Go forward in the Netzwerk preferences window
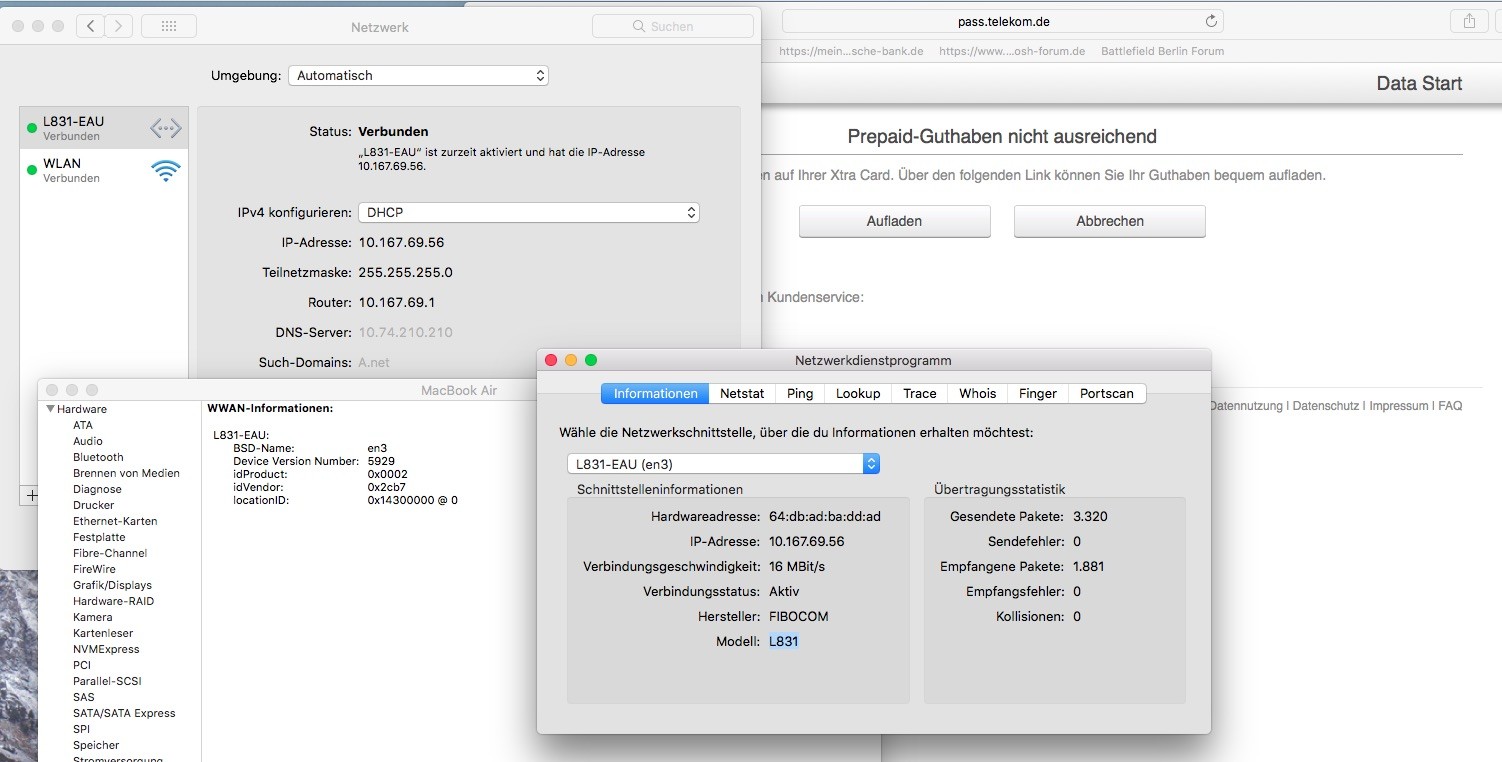The width and height of the screenshot is (1502, 762). pos(118,26)
